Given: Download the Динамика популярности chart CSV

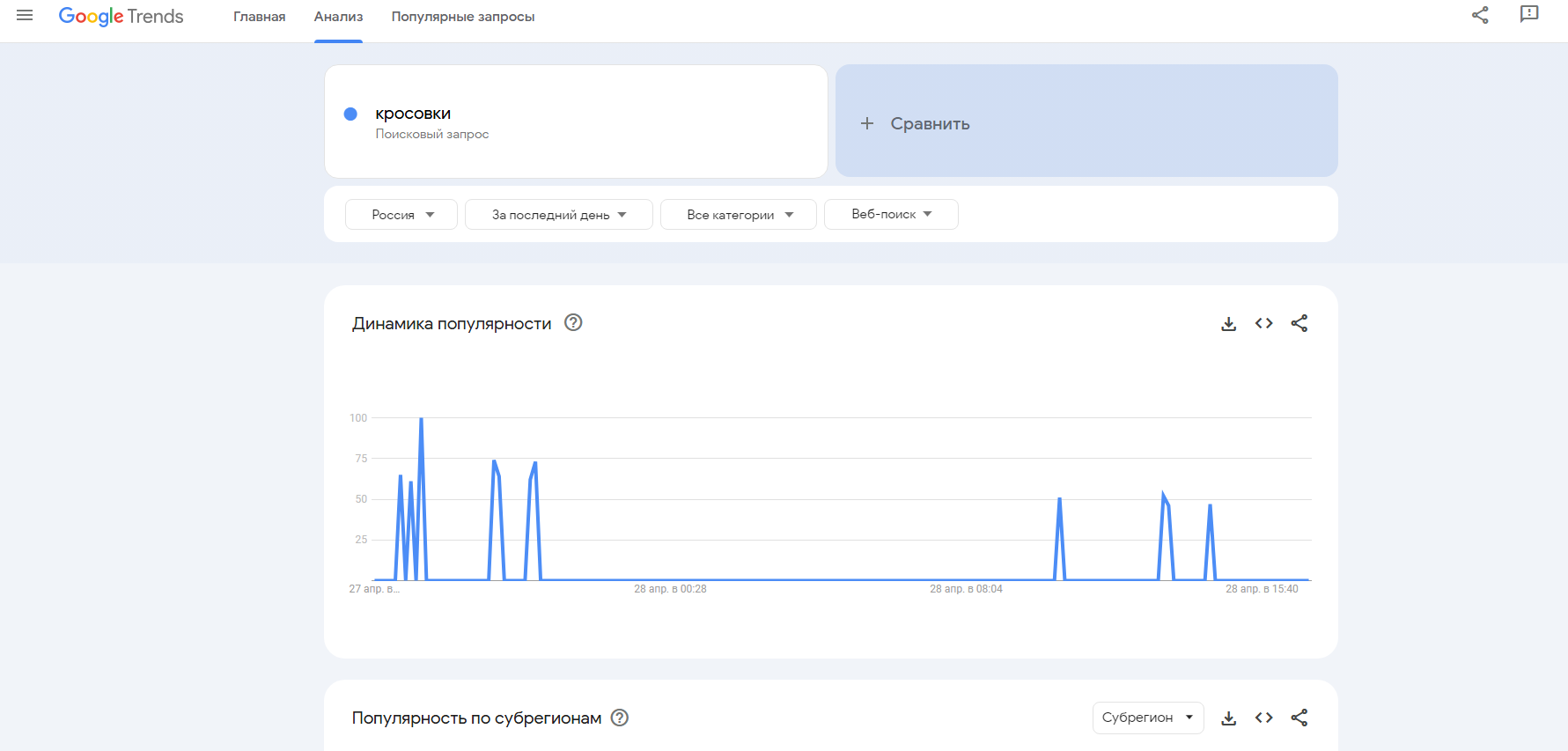Looking at the screenshot, I should (1228, 324).
